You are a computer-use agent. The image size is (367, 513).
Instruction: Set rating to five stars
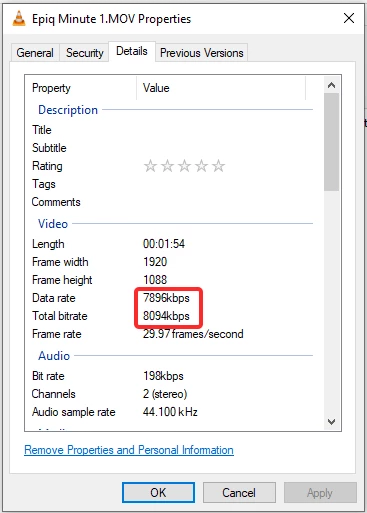click(x=218, y=166)
